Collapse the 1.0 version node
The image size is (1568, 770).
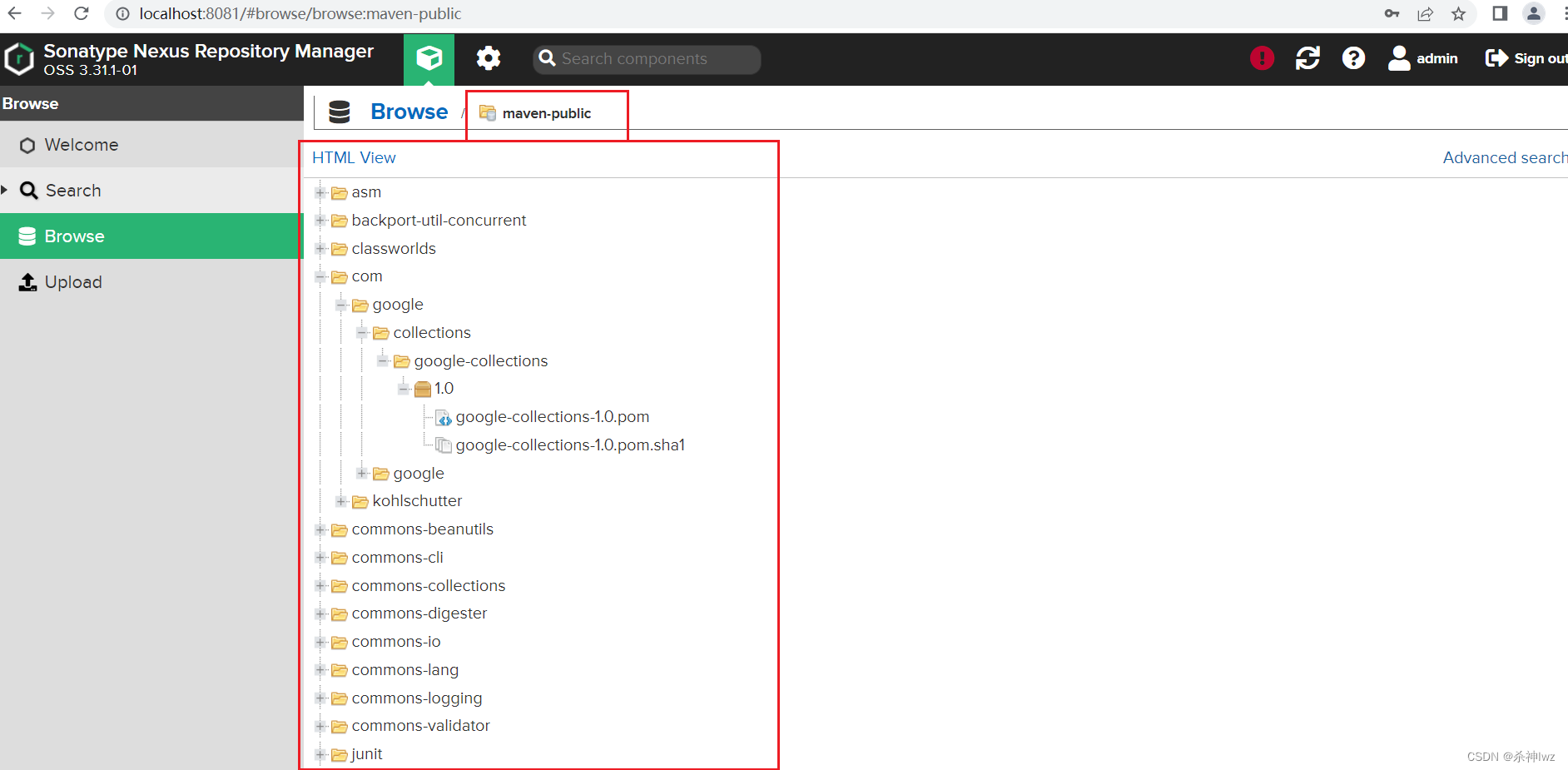coord(404,389)
